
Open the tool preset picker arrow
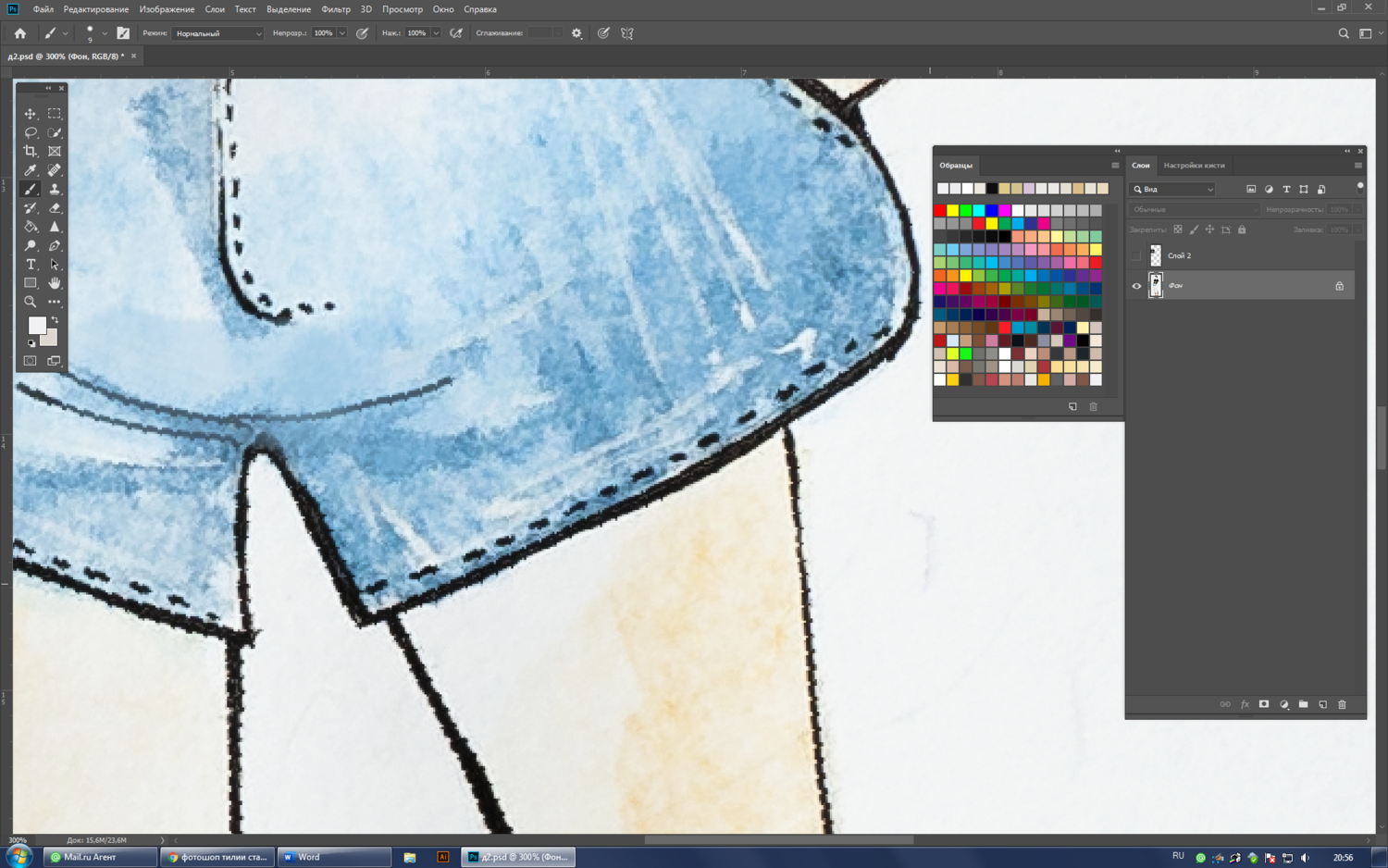[65, 33]
